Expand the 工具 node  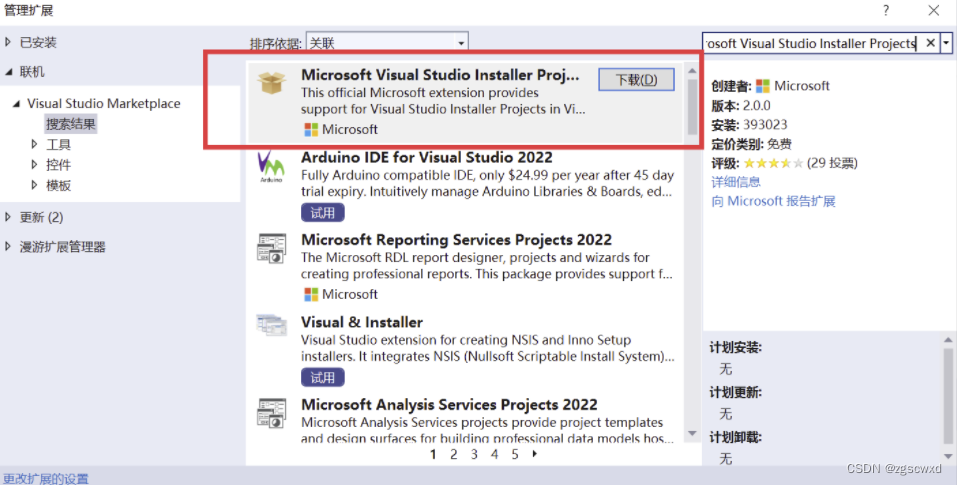(35, 144)
